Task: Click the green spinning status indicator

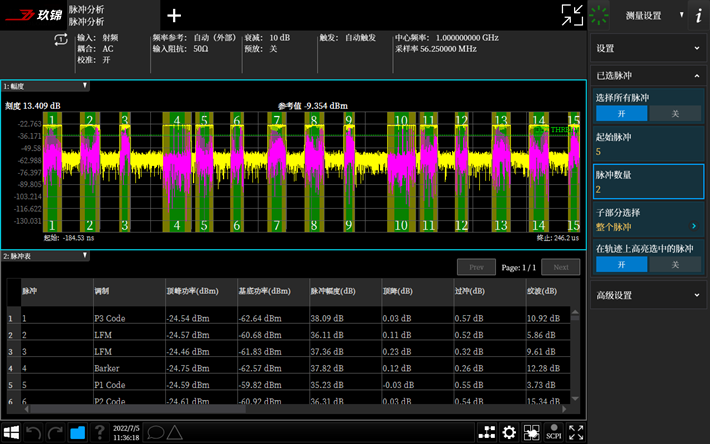Action: tap(600, 15)
